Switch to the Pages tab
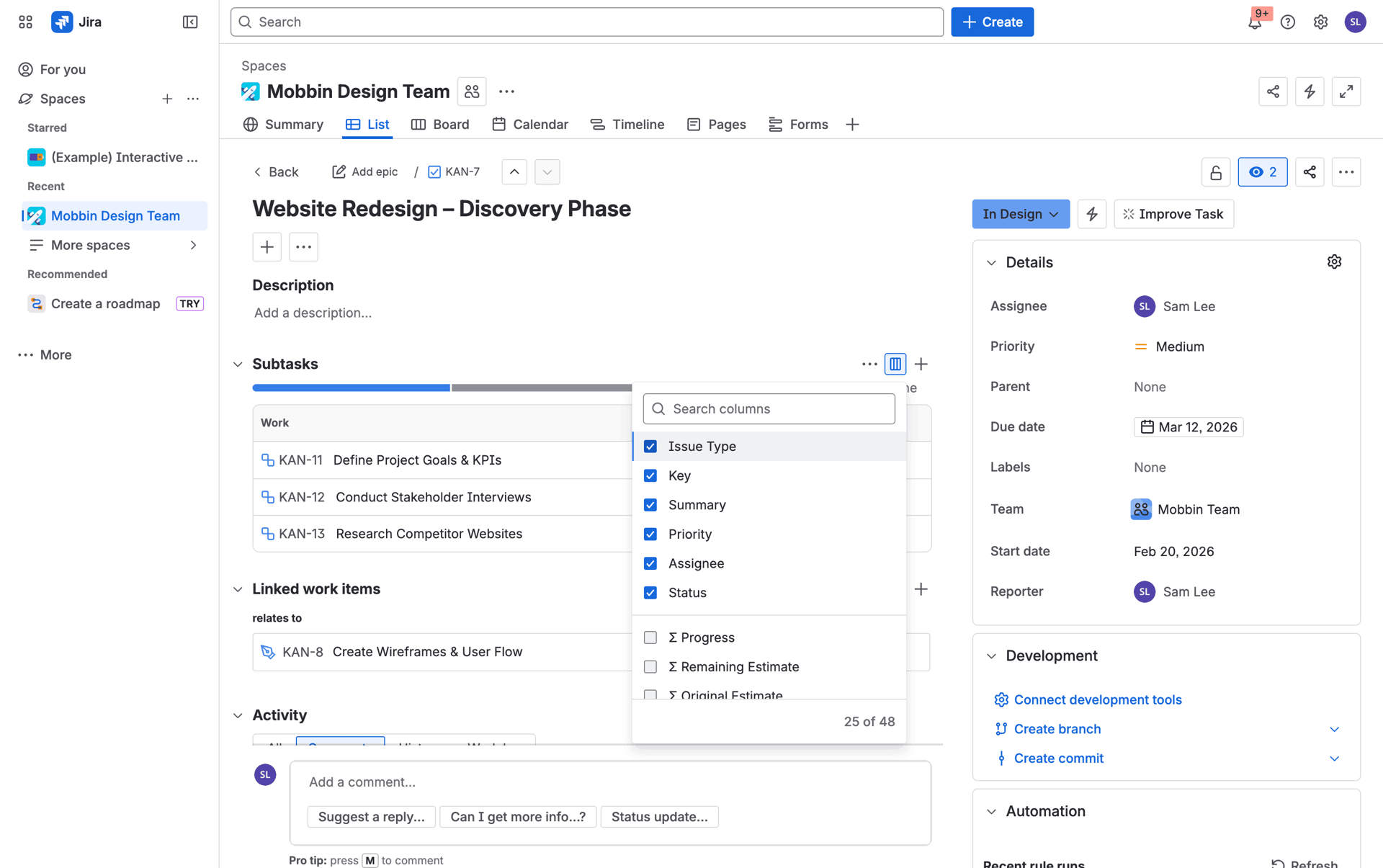The height and width of the screenshot is (868, 1383). point(717,125)
